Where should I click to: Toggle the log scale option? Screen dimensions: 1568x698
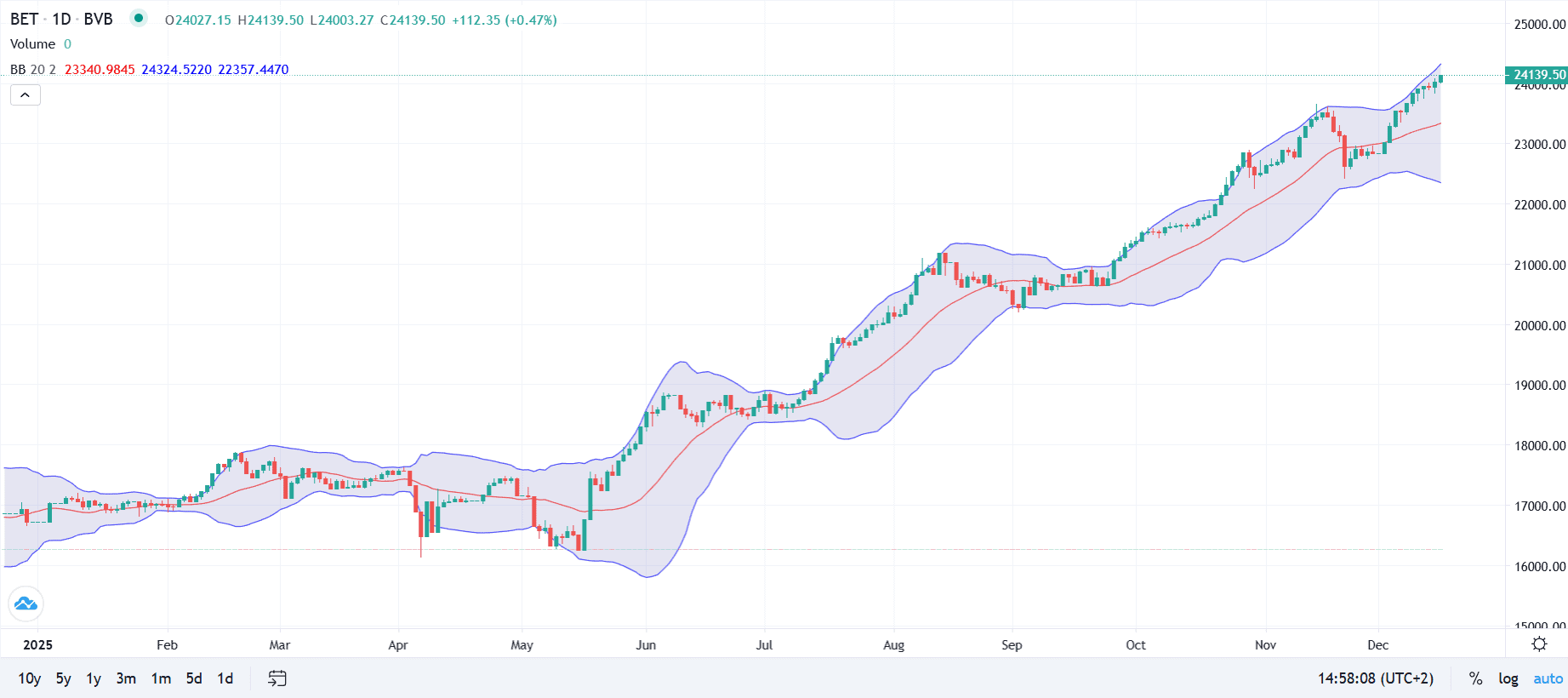1508,678
